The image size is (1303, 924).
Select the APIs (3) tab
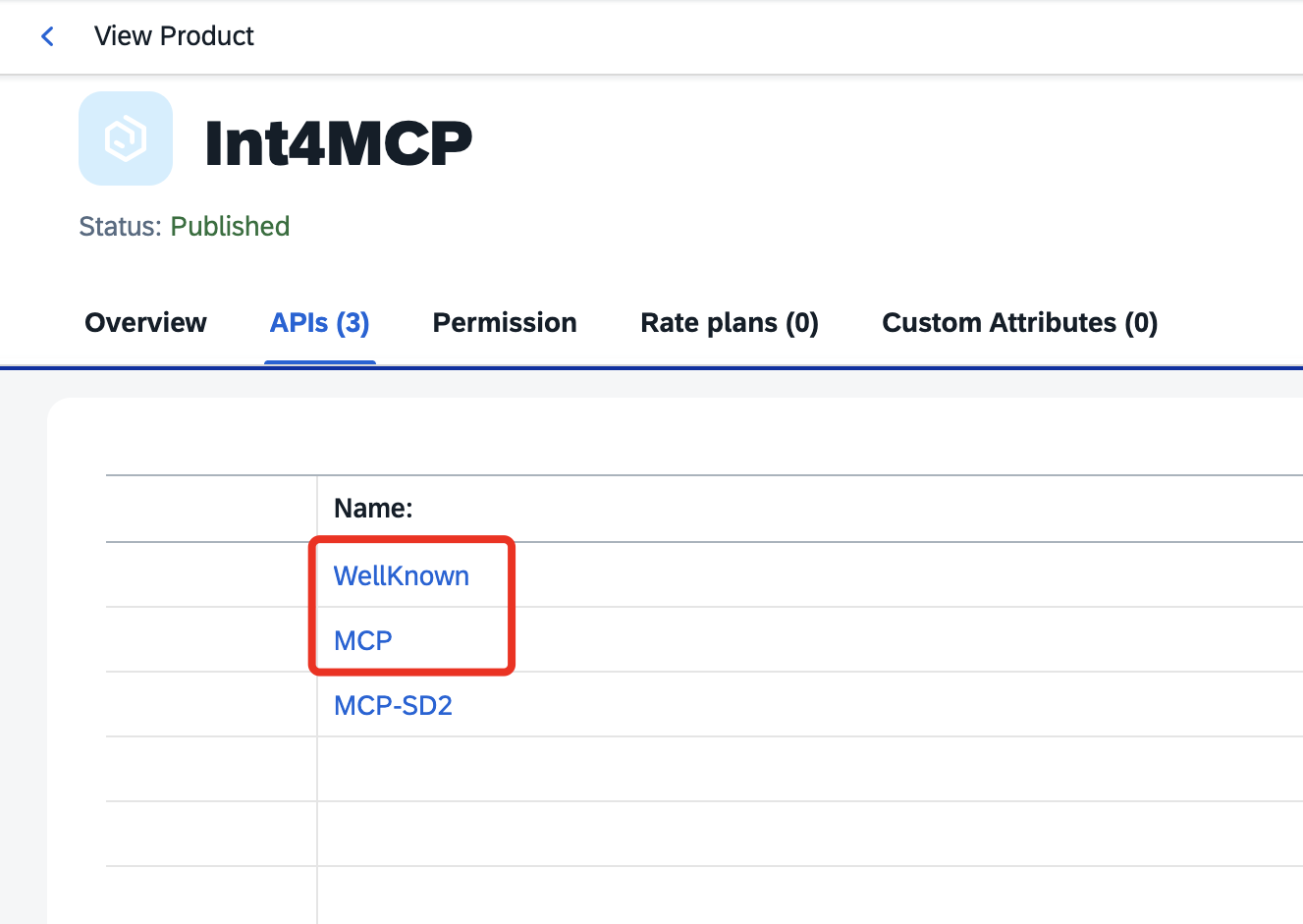(320, 323)
